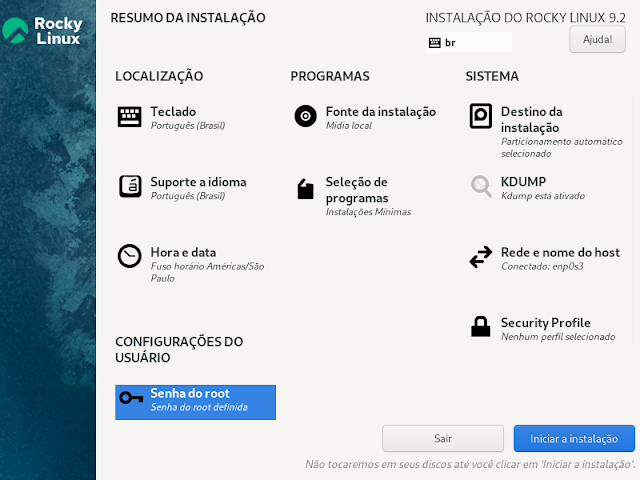Viewport: 640px width, 480px height.
Task: Open help with the Ajuda! button
Action: (598, 40)
